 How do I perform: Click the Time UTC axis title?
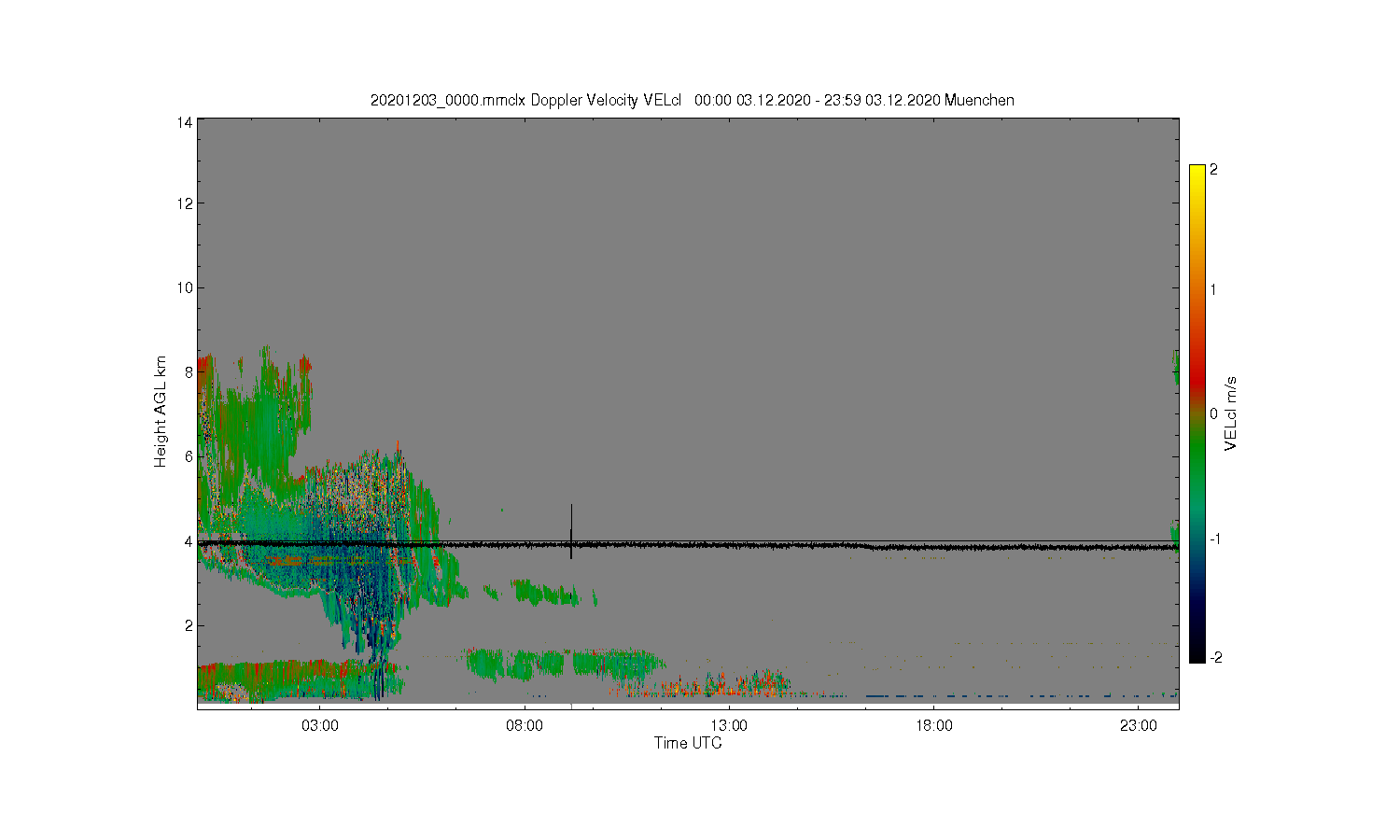pos(688,744)
